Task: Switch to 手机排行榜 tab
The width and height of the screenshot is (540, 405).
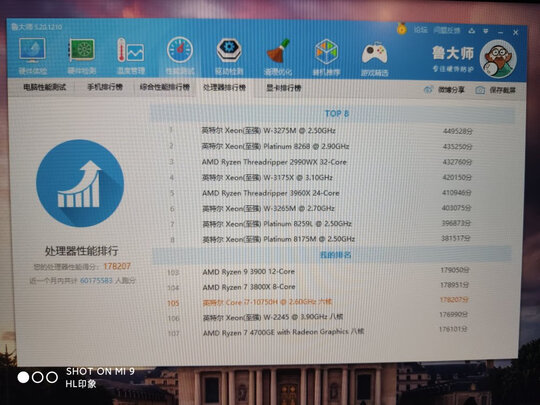Action: point(105,87)
